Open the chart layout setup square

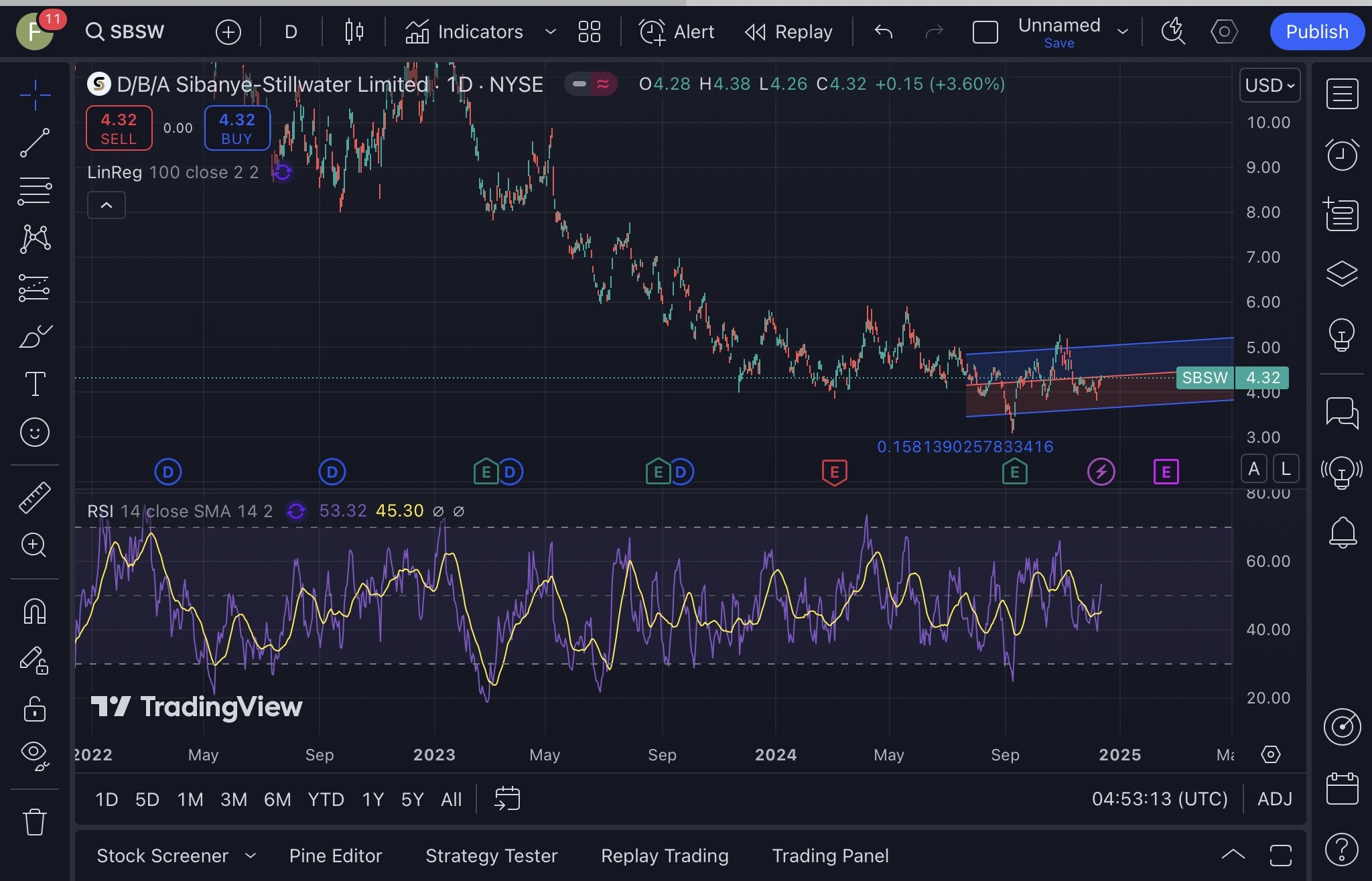coord(985,32)
